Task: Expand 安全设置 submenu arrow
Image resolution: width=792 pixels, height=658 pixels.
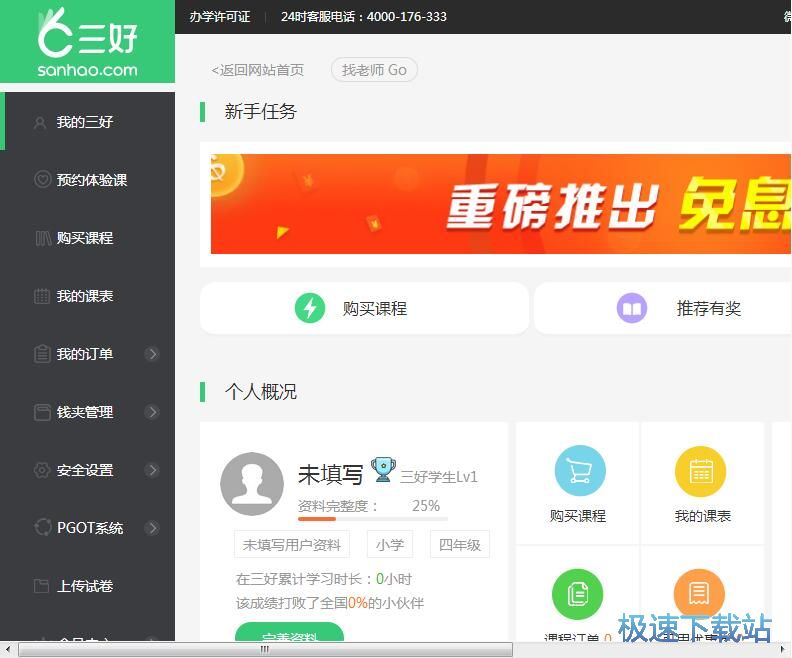Action: 152,470
